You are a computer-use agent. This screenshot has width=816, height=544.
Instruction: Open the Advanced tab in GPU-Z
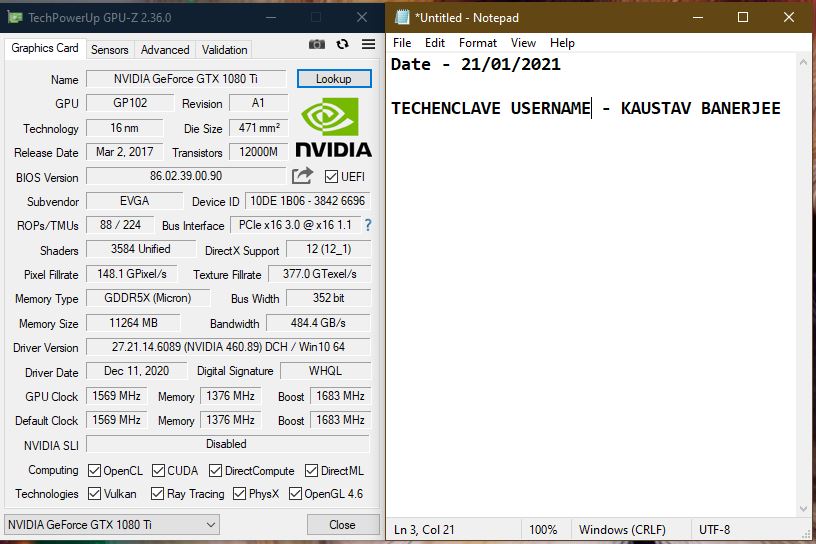coord(165,49)
